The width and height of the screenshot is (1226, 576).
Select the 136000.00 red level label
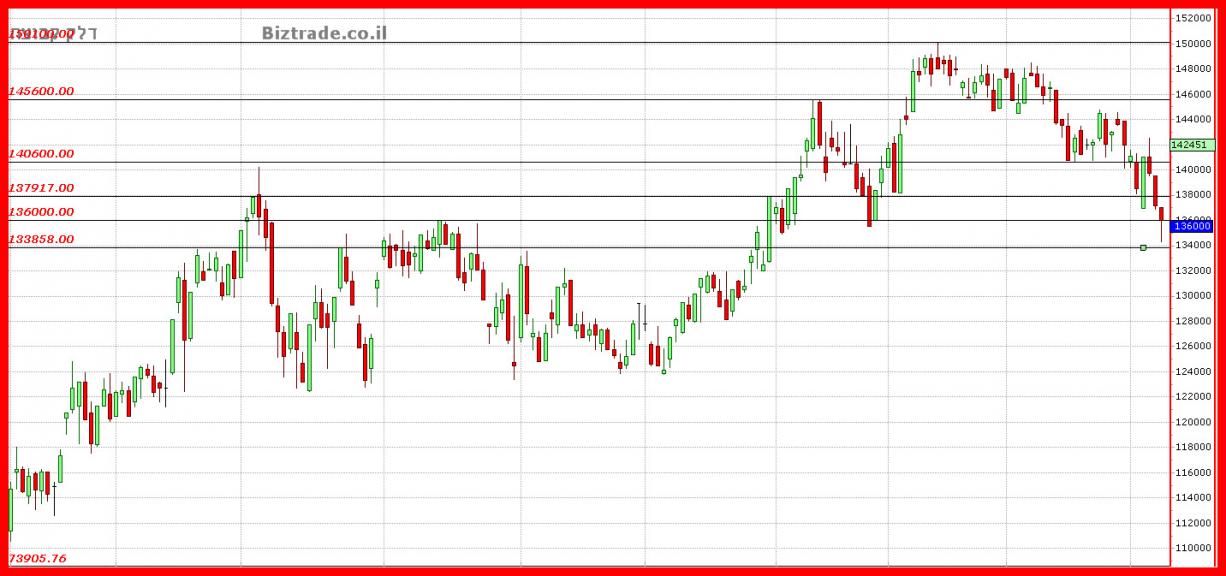(42, 212)
